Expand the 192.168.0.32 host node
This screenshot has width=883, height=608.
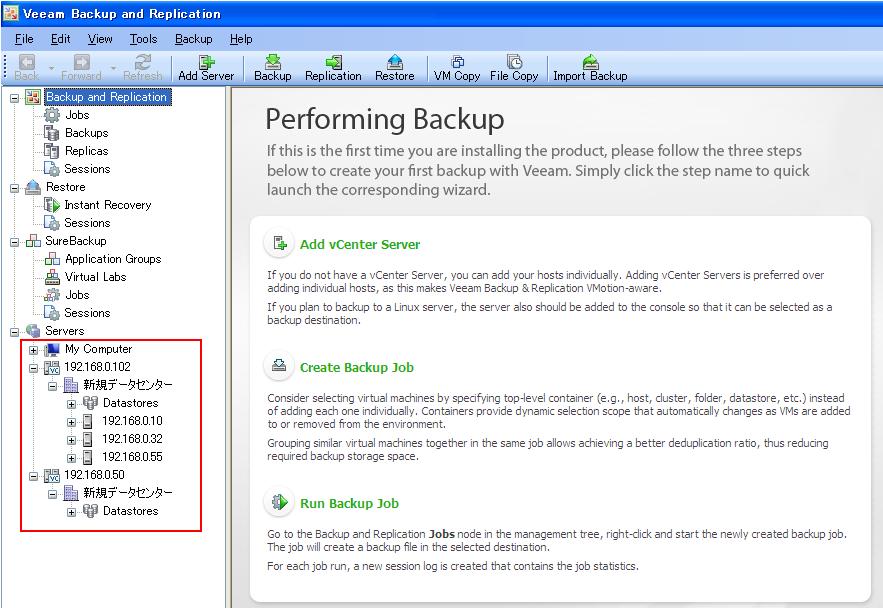click(x=72, y=440)
